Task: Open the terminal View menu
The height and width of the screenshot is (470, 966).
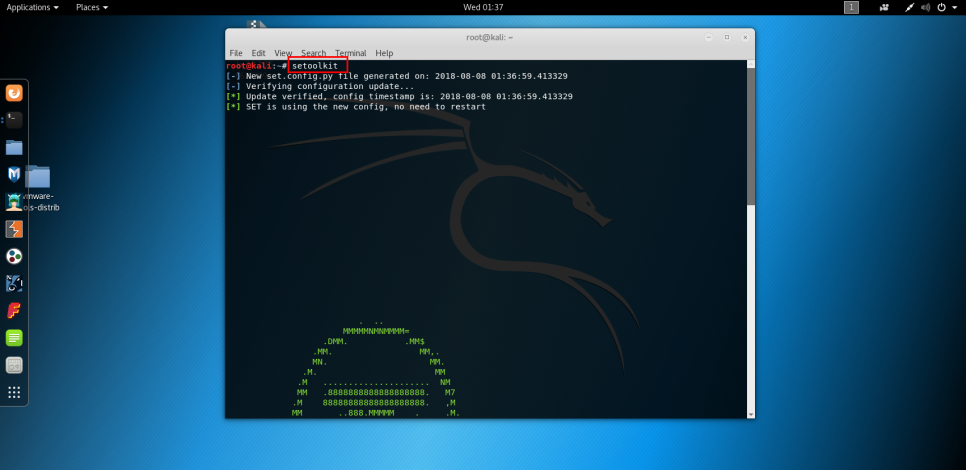Action: [x=283, y=53]
